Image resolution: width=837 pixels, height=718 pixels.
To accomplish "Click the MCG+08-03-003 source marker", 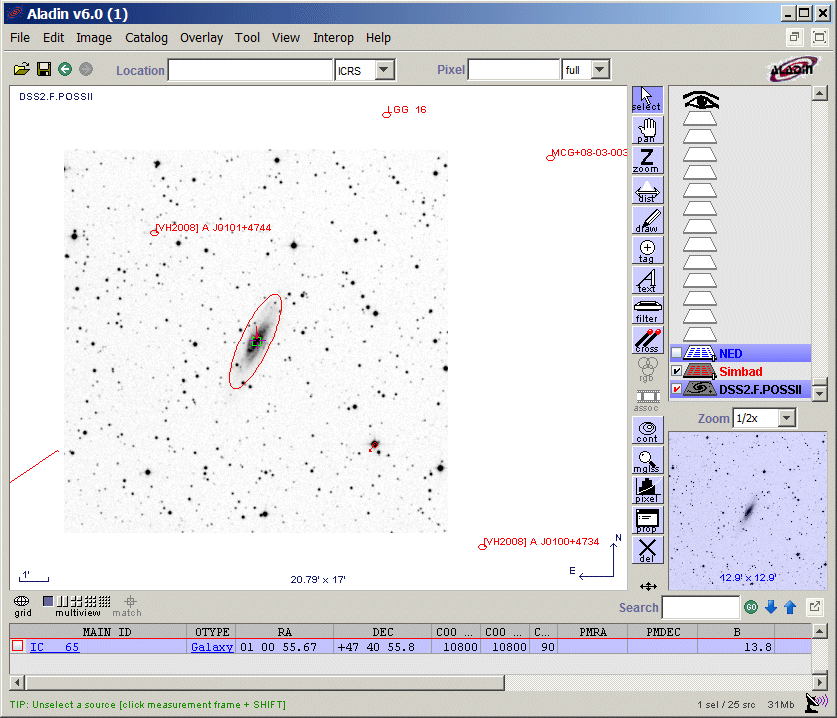I will point(550,157).
